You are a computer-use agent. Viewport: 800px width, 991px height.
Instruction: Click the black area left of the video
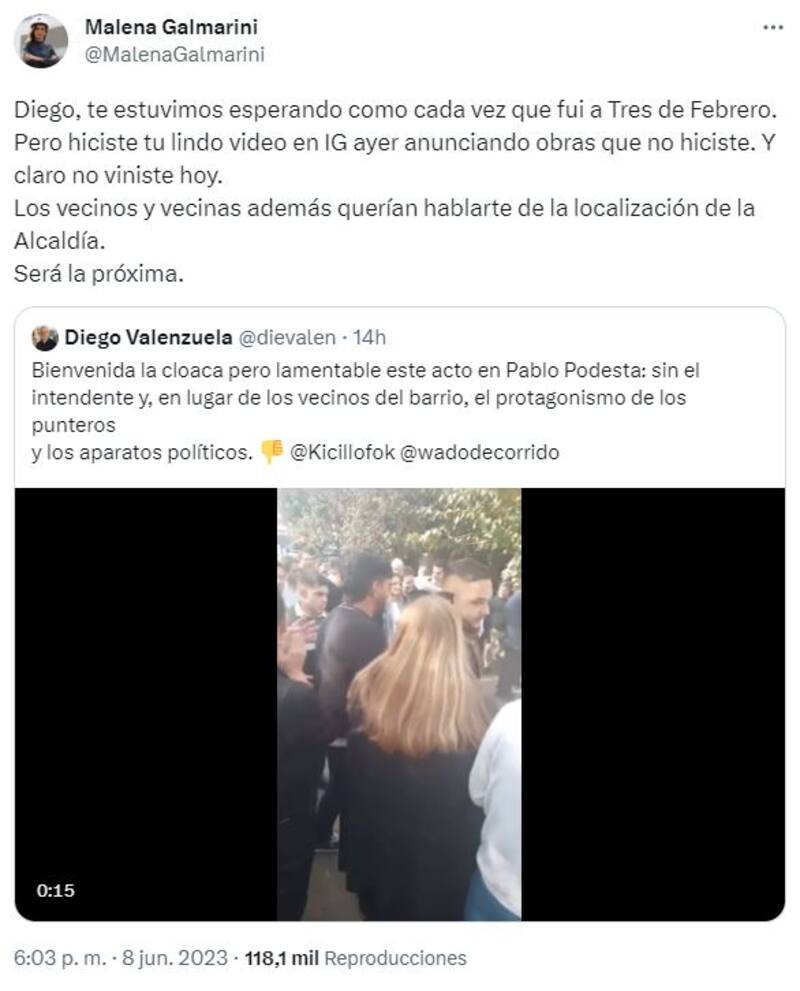pos(146,704)
